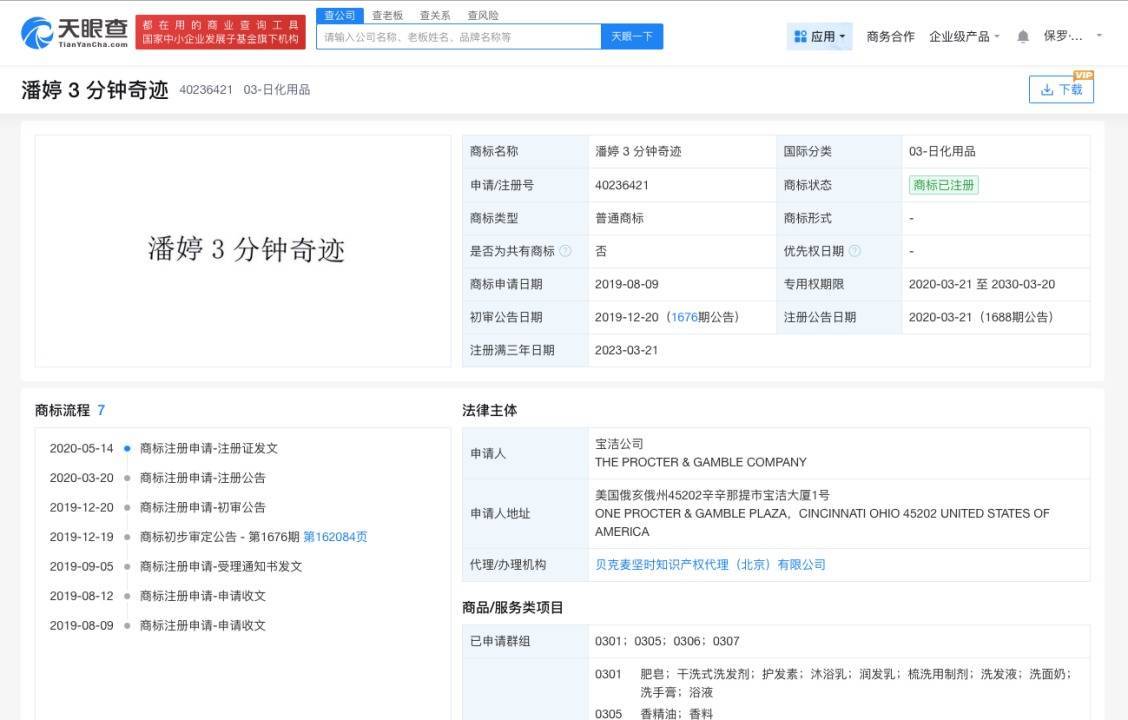The height and width of the screenshot is (720, 1128).
Task: Click the 商务合作 menu item
Action: point(889,36)
